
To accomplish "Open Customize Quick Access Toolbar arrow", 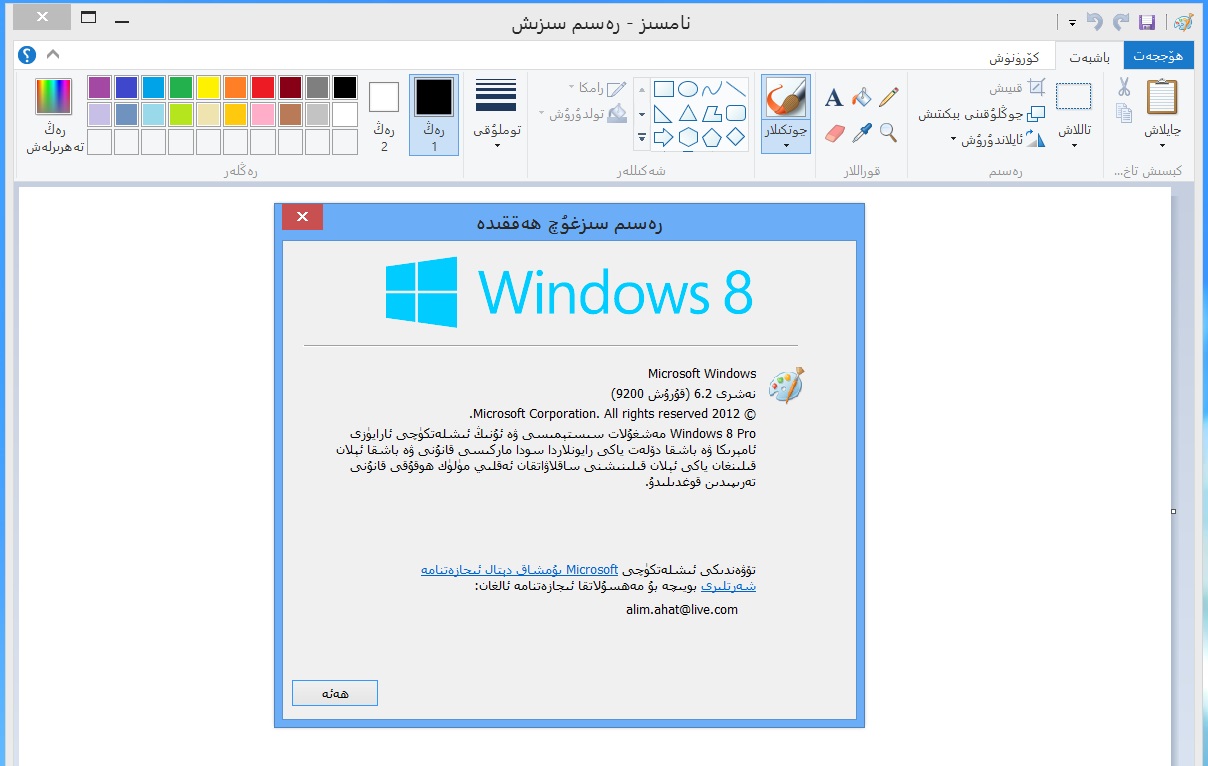I will pyautogui.click(x=1072, y=22).
